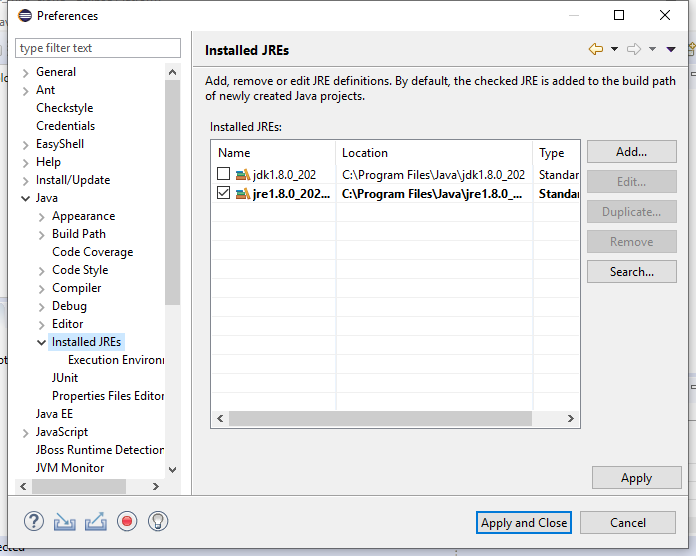
Task: Expand the Appearance node
Action: click(x=42, y=217)
